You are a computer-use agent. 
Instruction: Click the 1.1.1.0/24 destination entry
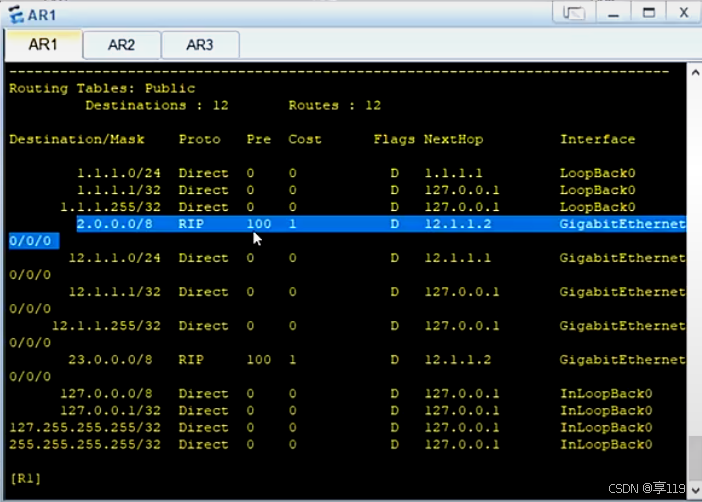click(119, 173)
